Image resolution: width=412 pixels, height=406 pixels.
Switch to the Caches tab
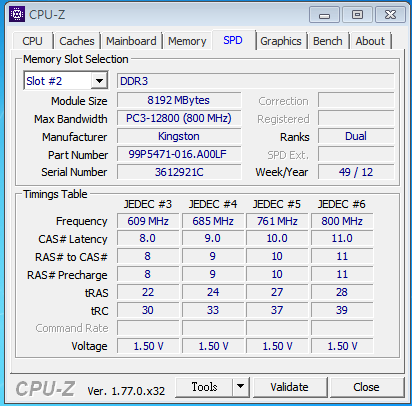click(77, 41)
